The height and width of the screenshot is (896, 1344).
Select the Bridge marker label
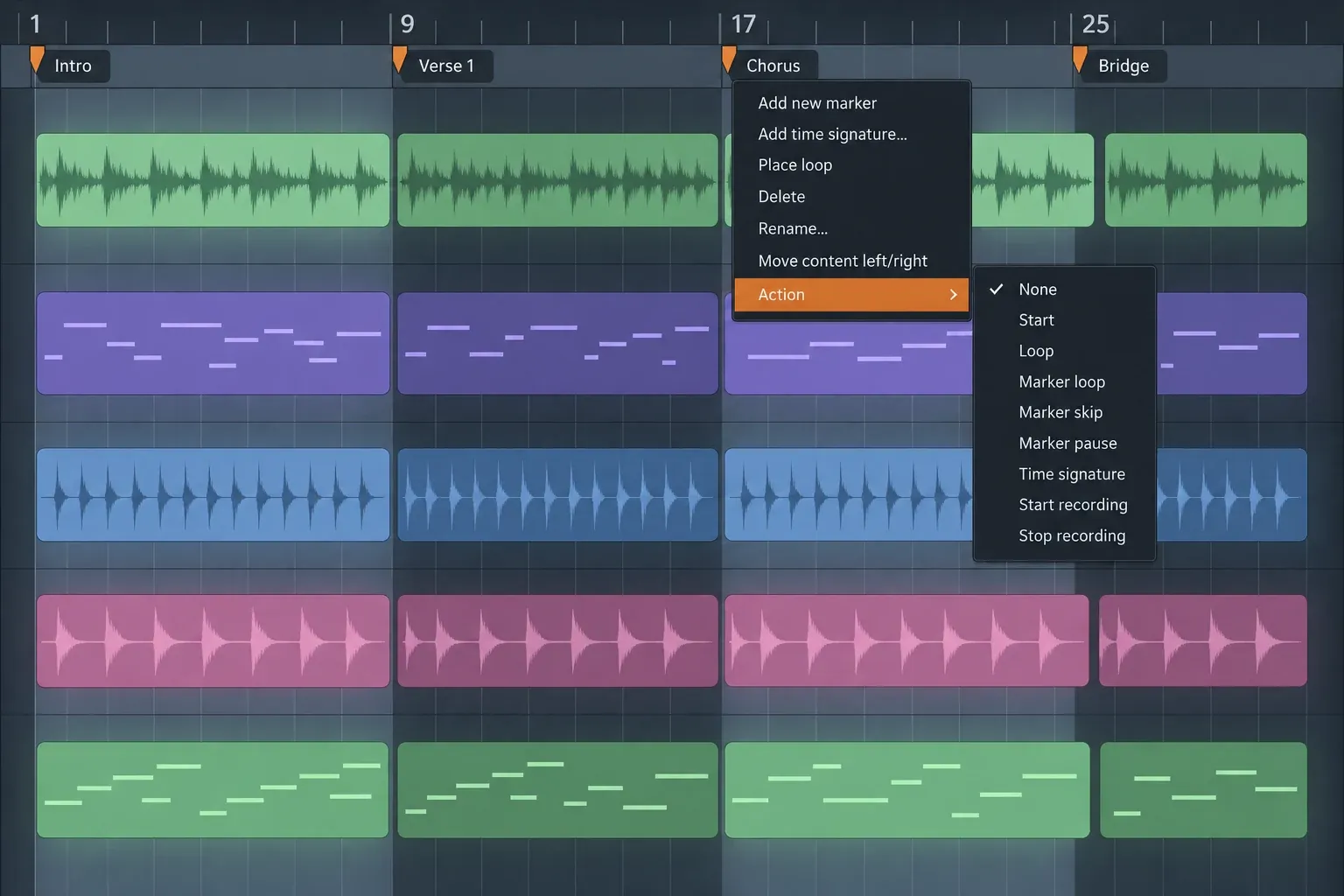tap(1123, 66)
